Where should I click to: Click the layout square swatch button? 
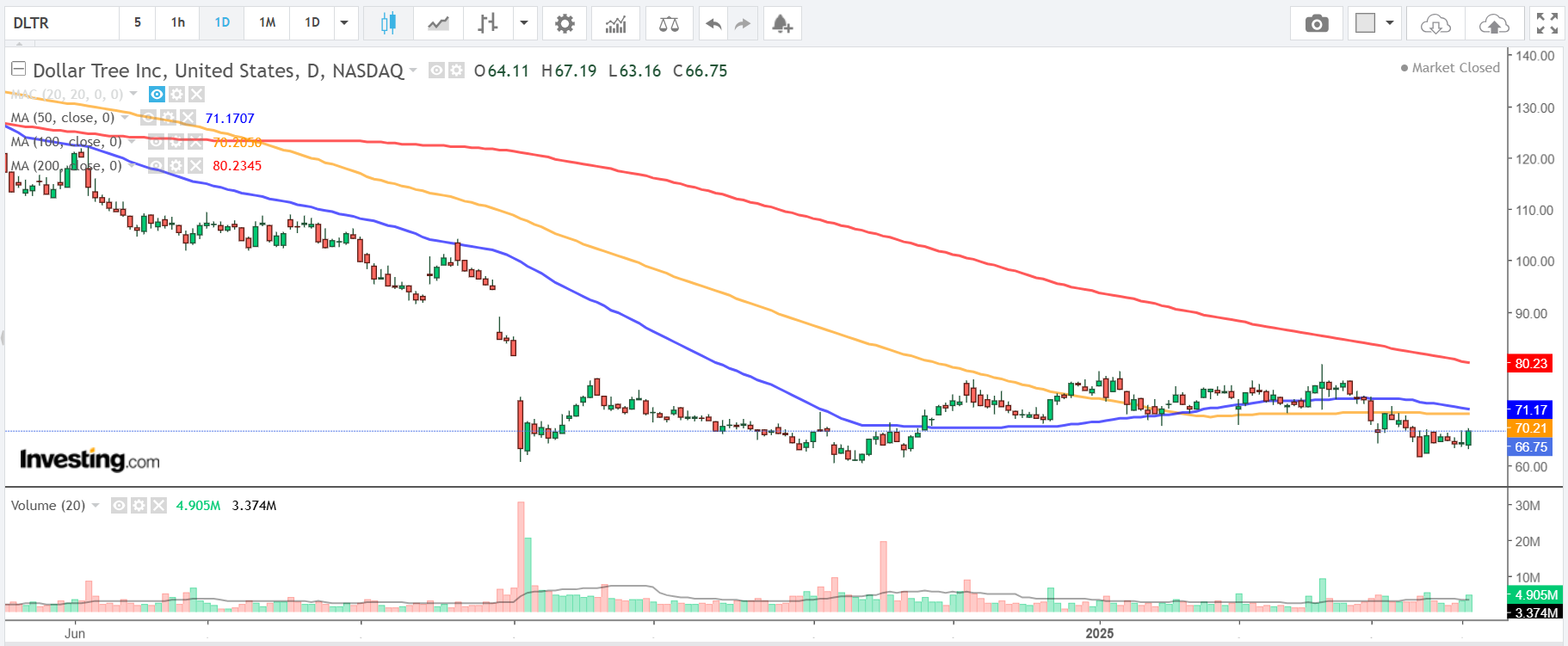pyautogui.click(x=1365, y=23)
